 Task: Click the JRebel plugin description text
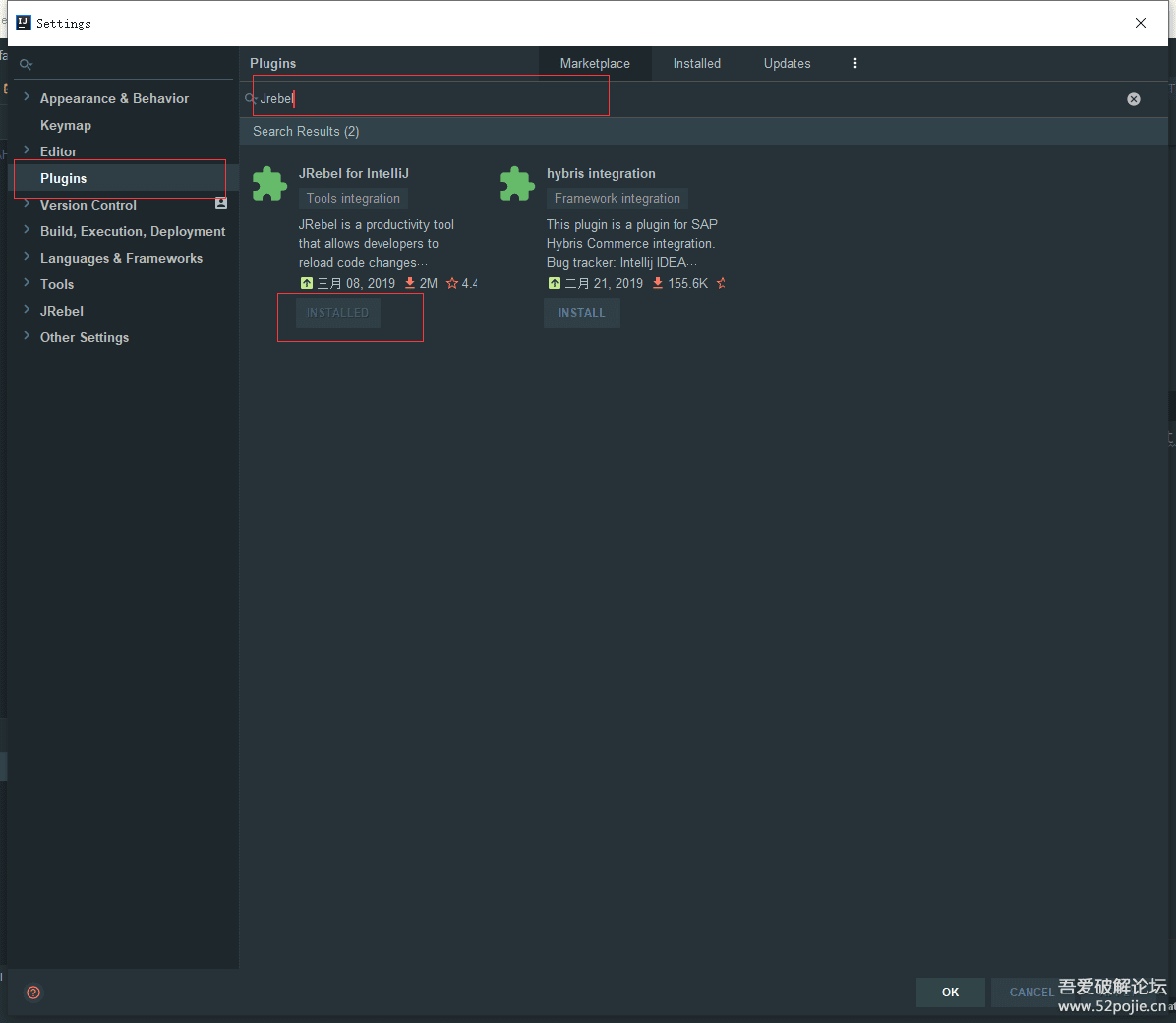pos(376,243)
